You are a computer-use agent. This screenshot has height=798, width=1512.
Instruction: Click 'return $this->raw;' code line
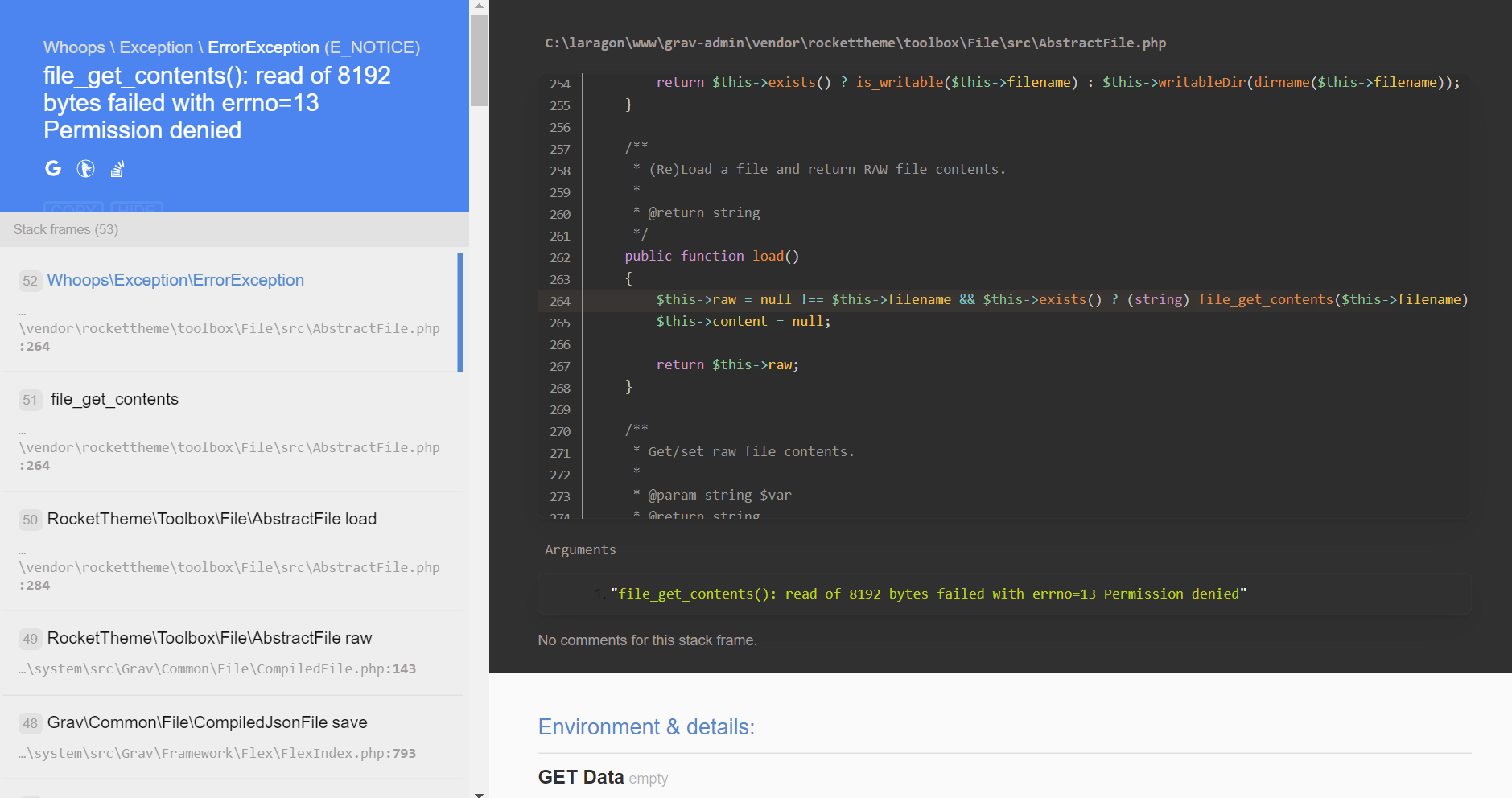(727, 364)
